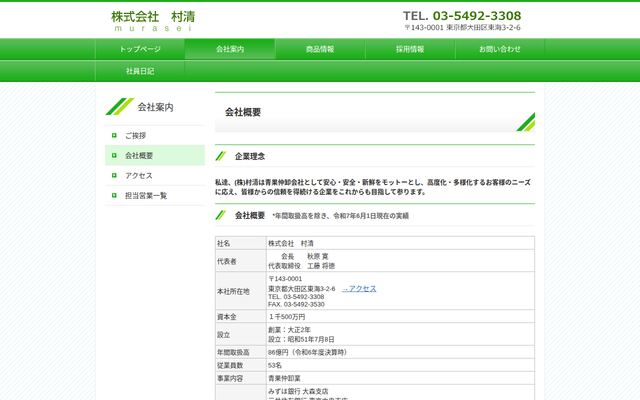Click the green bullet next to sidebar アクセス
Viewport: 640px width, 400px height.
[x=114, y=175]
